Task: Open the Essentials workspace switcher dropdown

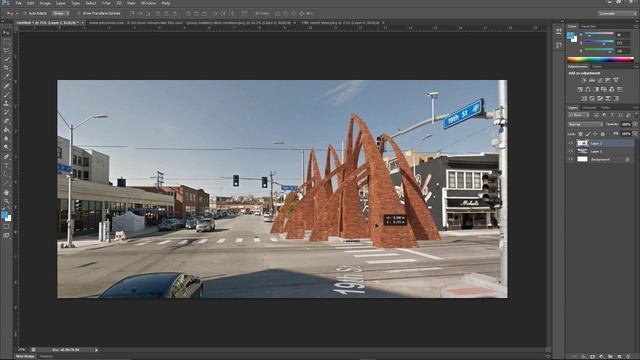Action: (617, 13)
